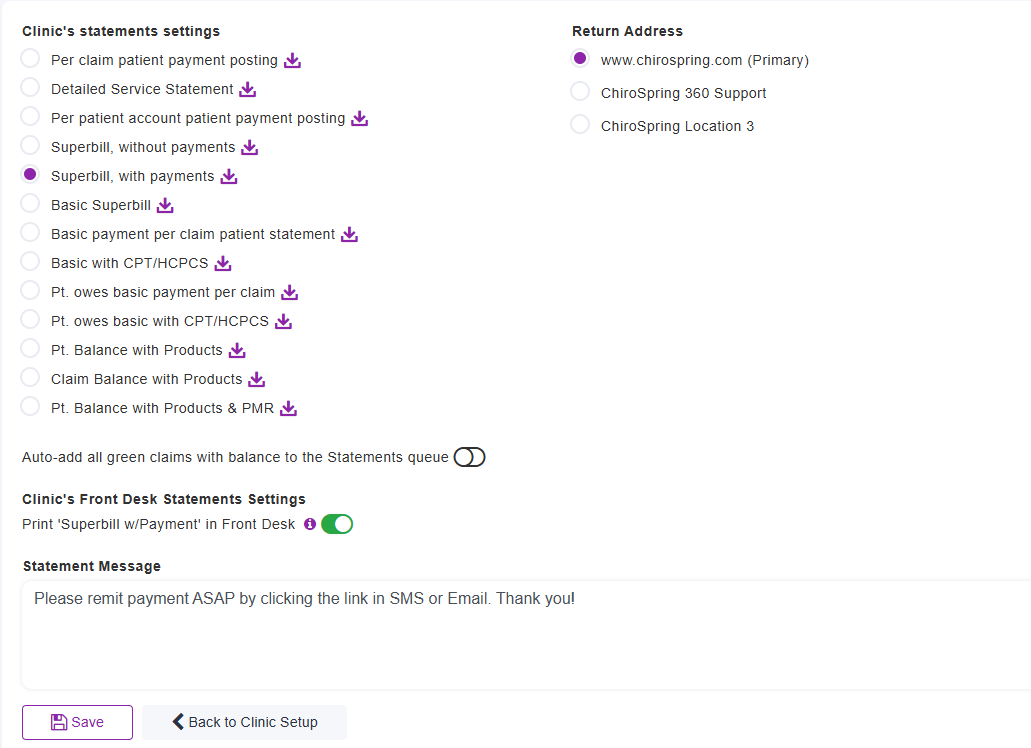Download Pt. Balance with Products & PMR sample
Image resolution: width=1031 pixels, height=748 pixels.
(x=289, y=408)
